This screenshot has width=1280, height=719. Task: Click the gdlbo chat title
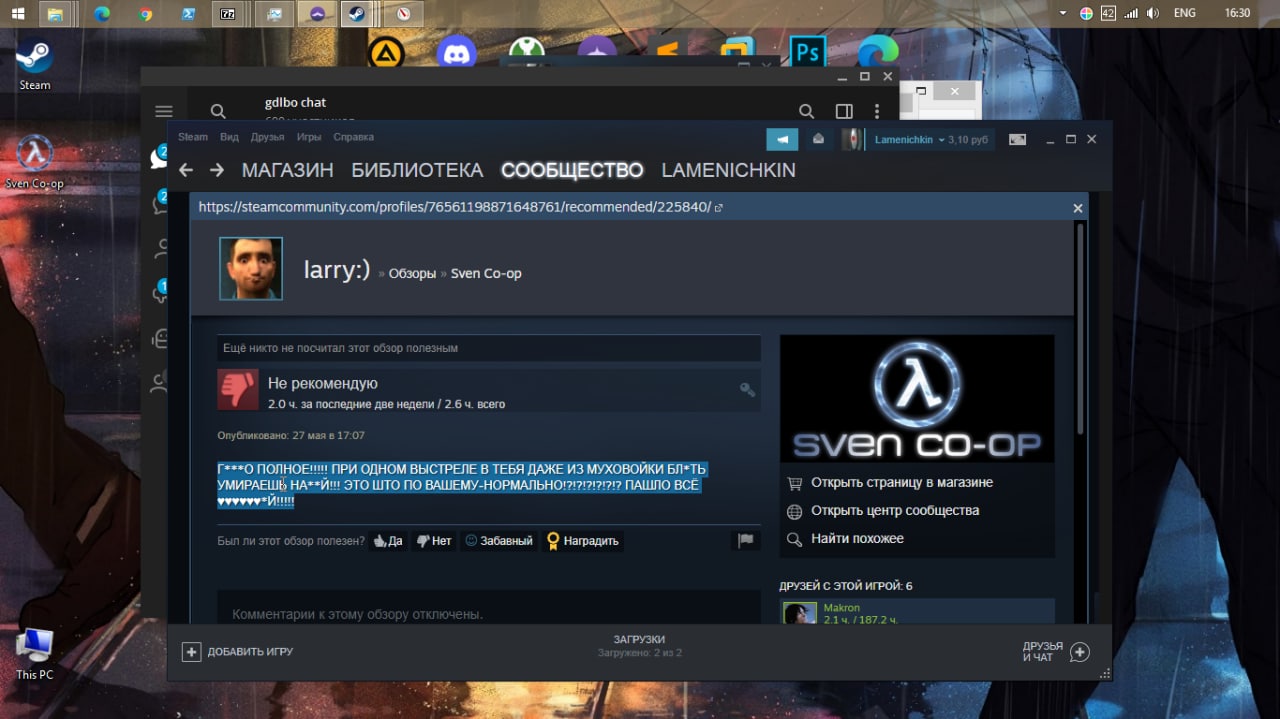(295, 102)
